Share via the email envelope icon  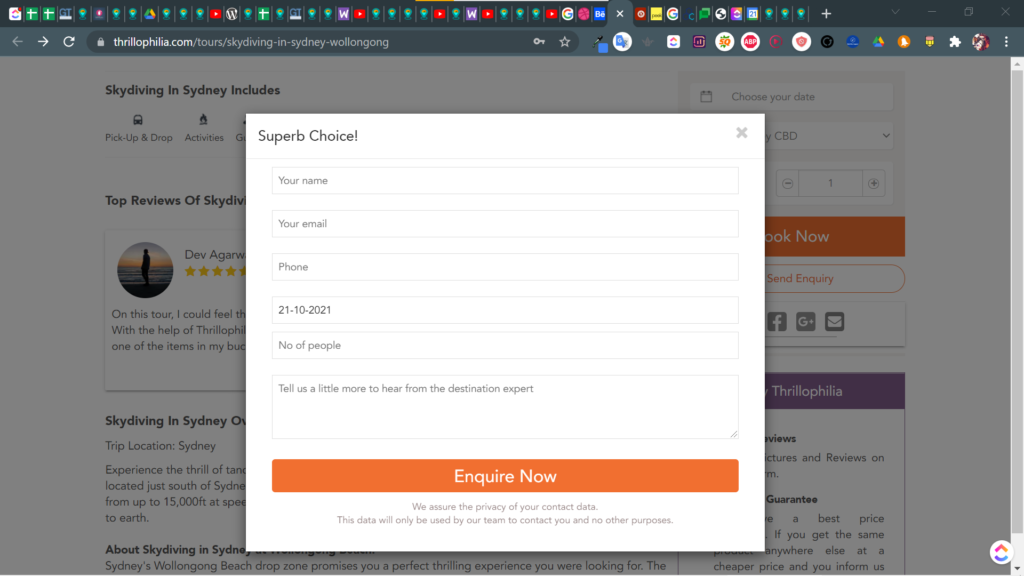point(835,321)
